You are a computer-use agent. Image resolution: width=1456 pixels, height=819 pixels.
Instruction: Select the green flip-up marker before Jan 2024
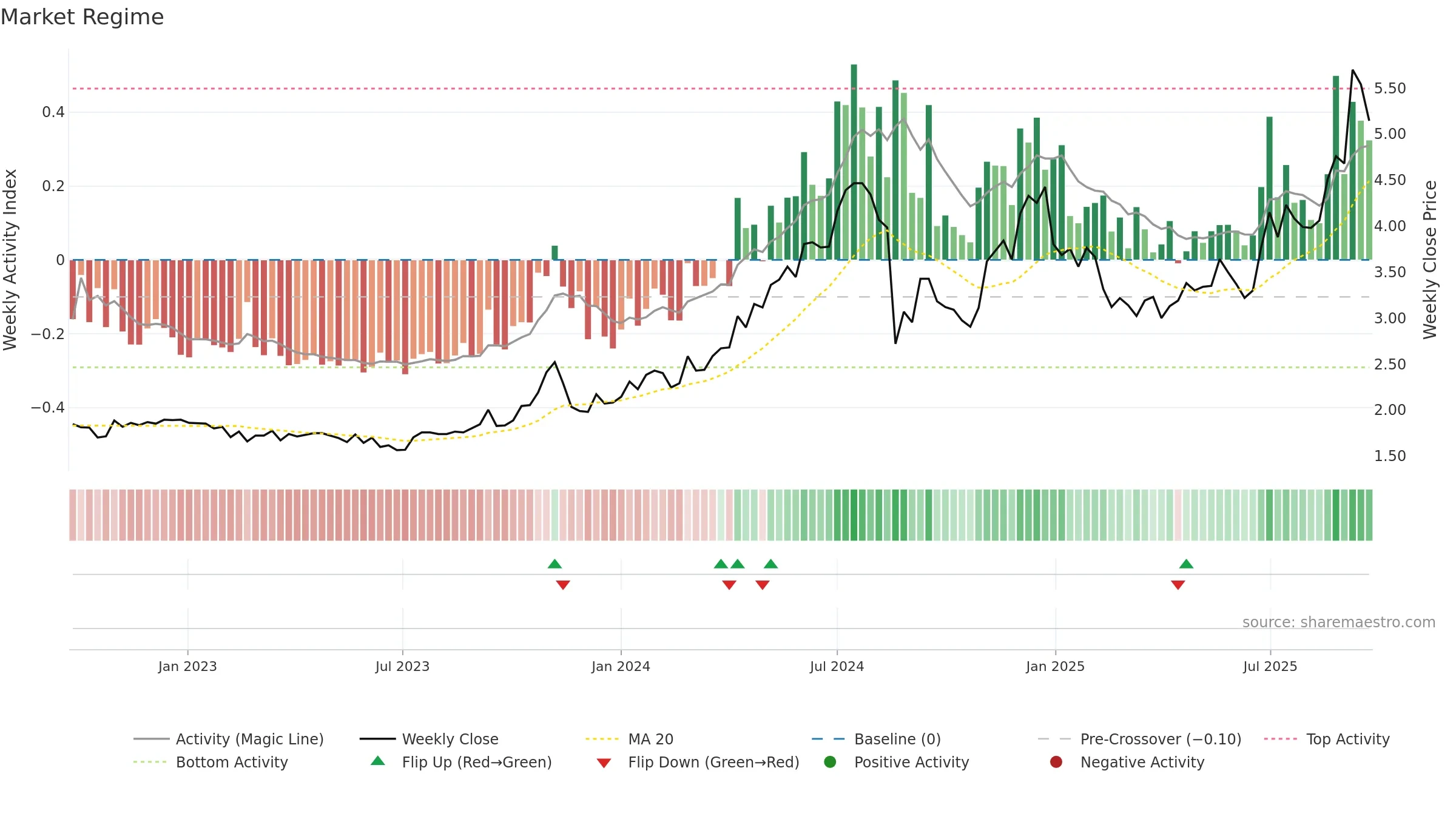pos(554,564)
